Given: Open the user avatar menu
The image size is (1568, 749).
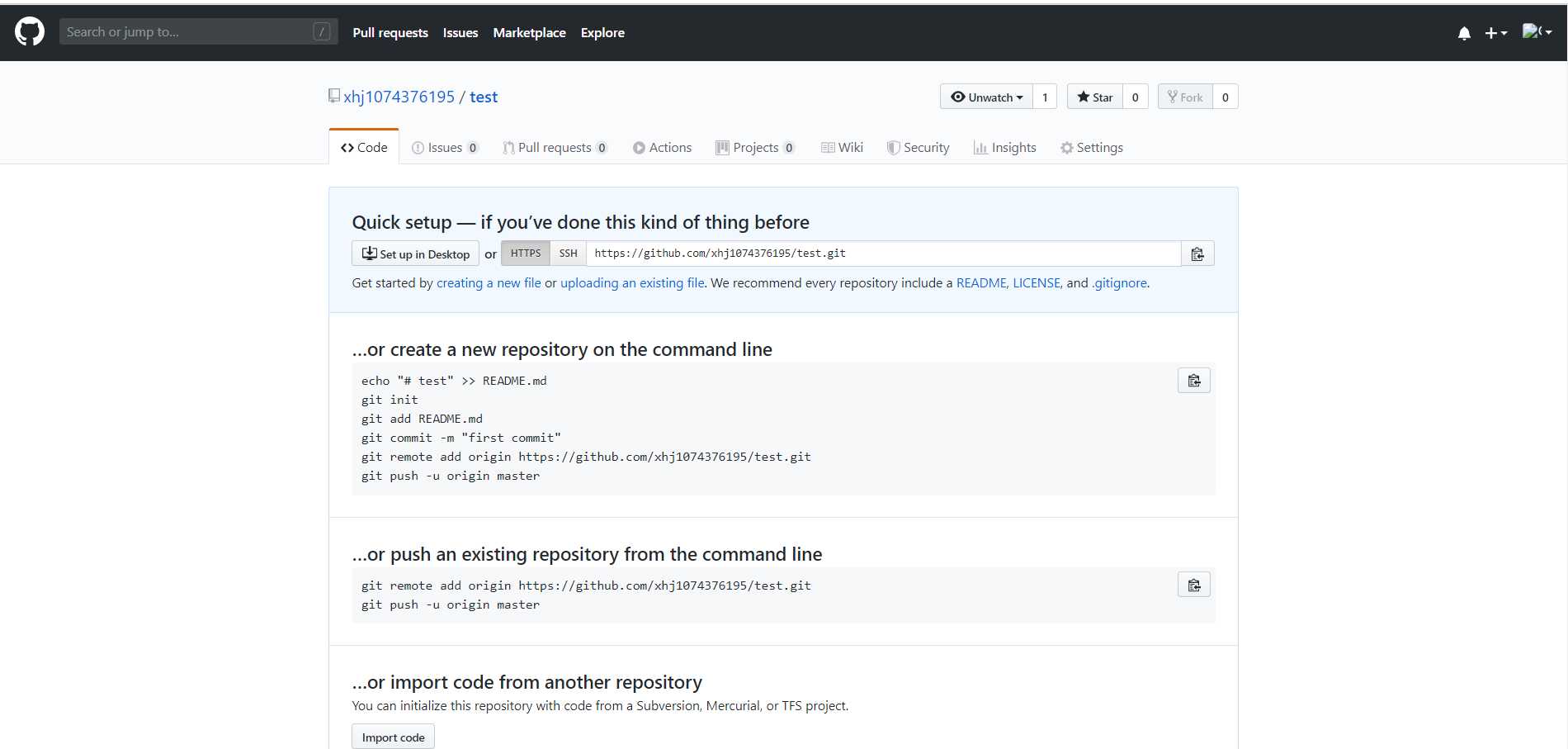Looking at the screenshot, I should point(1537,32).
